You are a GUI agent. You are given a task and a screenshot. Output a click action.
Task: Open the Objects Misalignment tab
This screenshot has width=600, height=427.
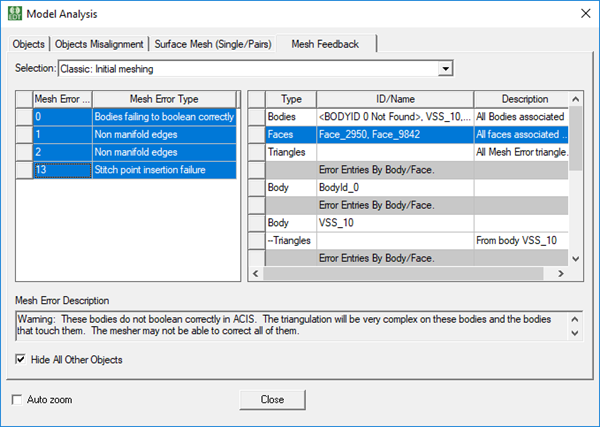[99, 44]
